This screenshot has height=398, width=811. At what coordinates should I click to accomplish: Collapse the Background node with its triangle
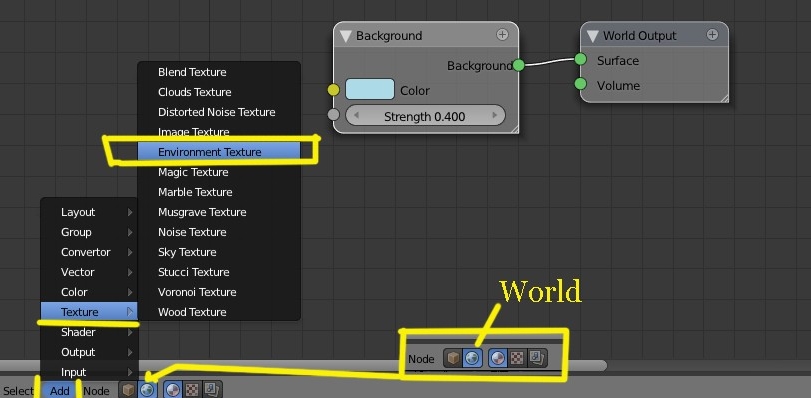pos(346,36)
